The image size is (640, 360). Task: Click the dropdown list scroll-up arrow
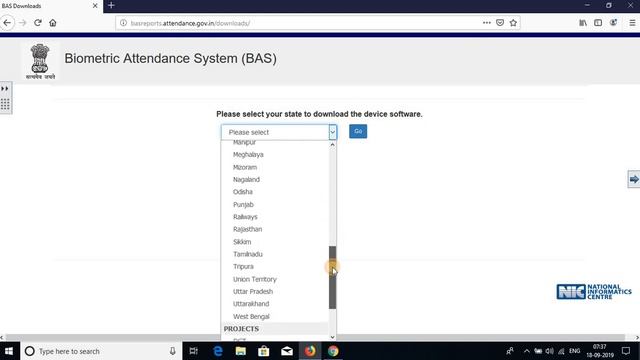click(x=332, y=145)
